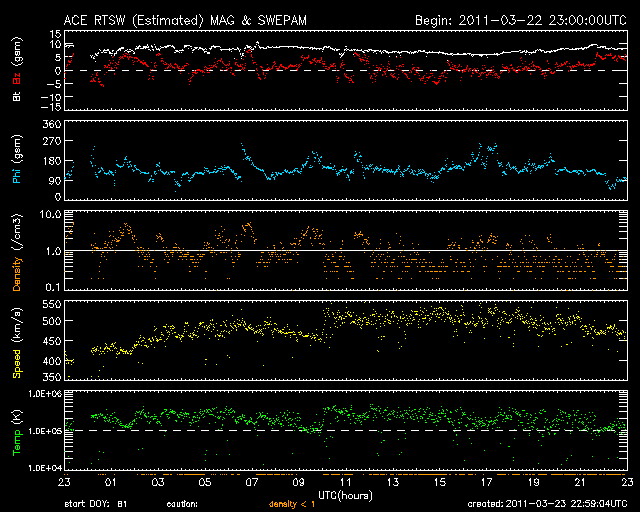Click the "10.0" tick on the Density axis

pyautogui.click(x=51, y=214)
